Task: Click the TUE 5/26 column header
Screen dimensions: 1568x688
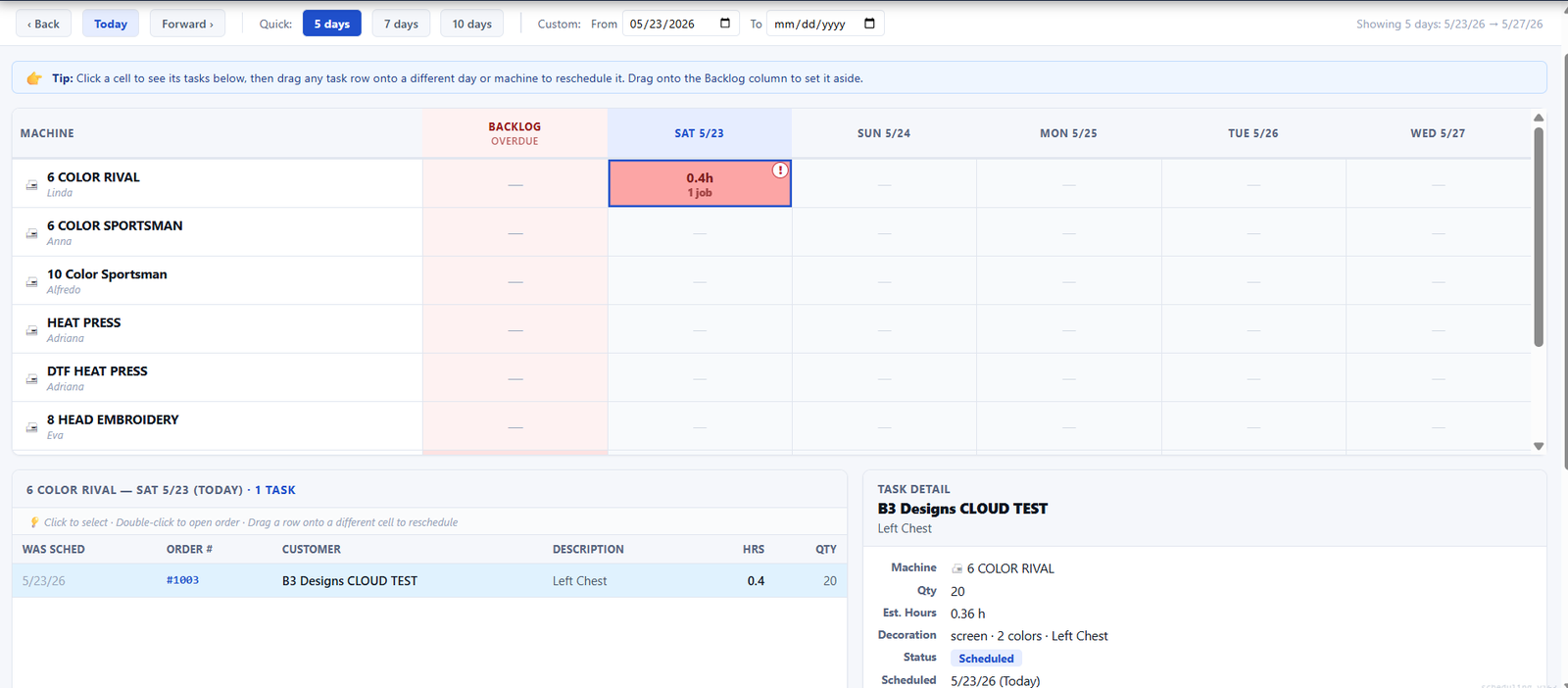Action: point(1252,133)
